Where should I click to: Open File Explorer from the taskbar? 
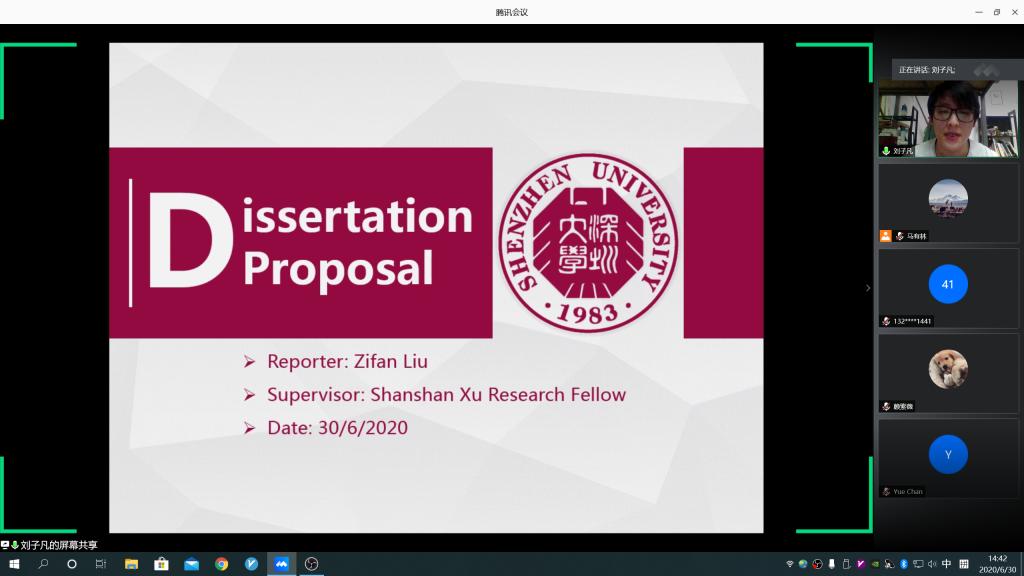coord(131,564)
